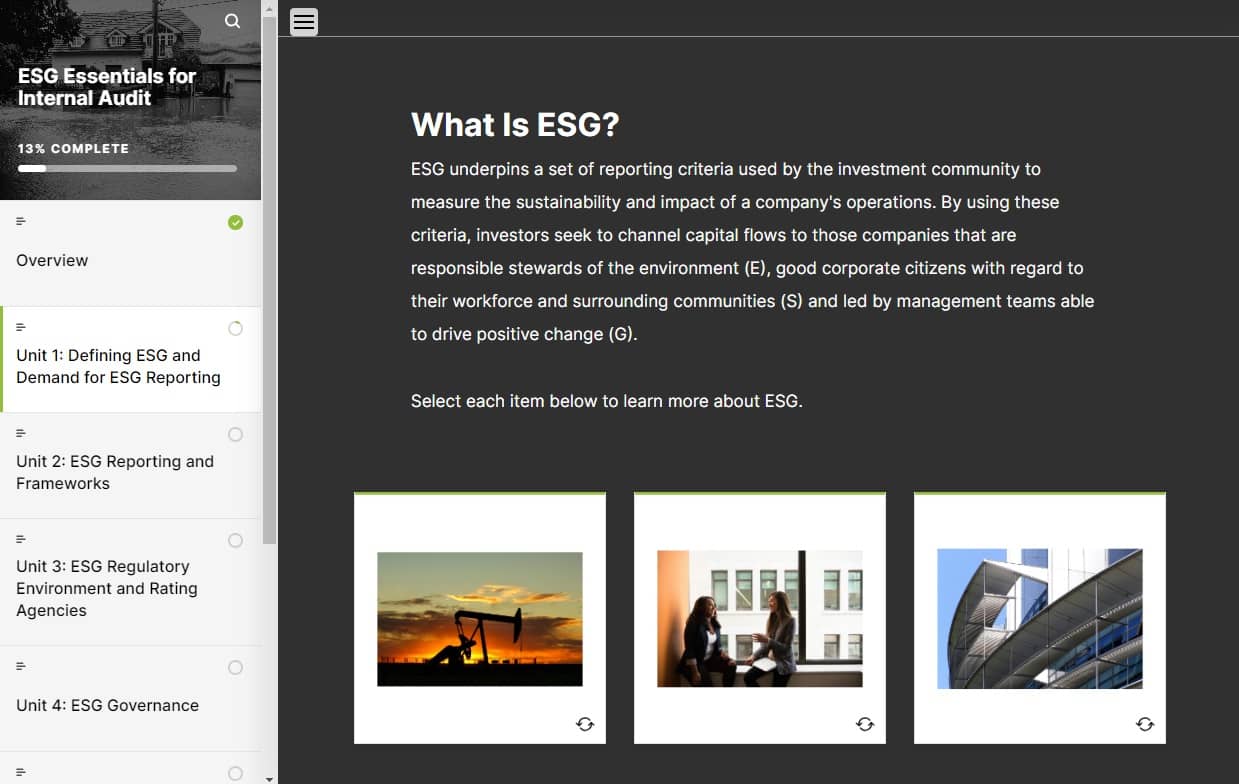This screenshot has width=1239, height=784.
Task: Select the two women talking image
Action: point(760,619)
